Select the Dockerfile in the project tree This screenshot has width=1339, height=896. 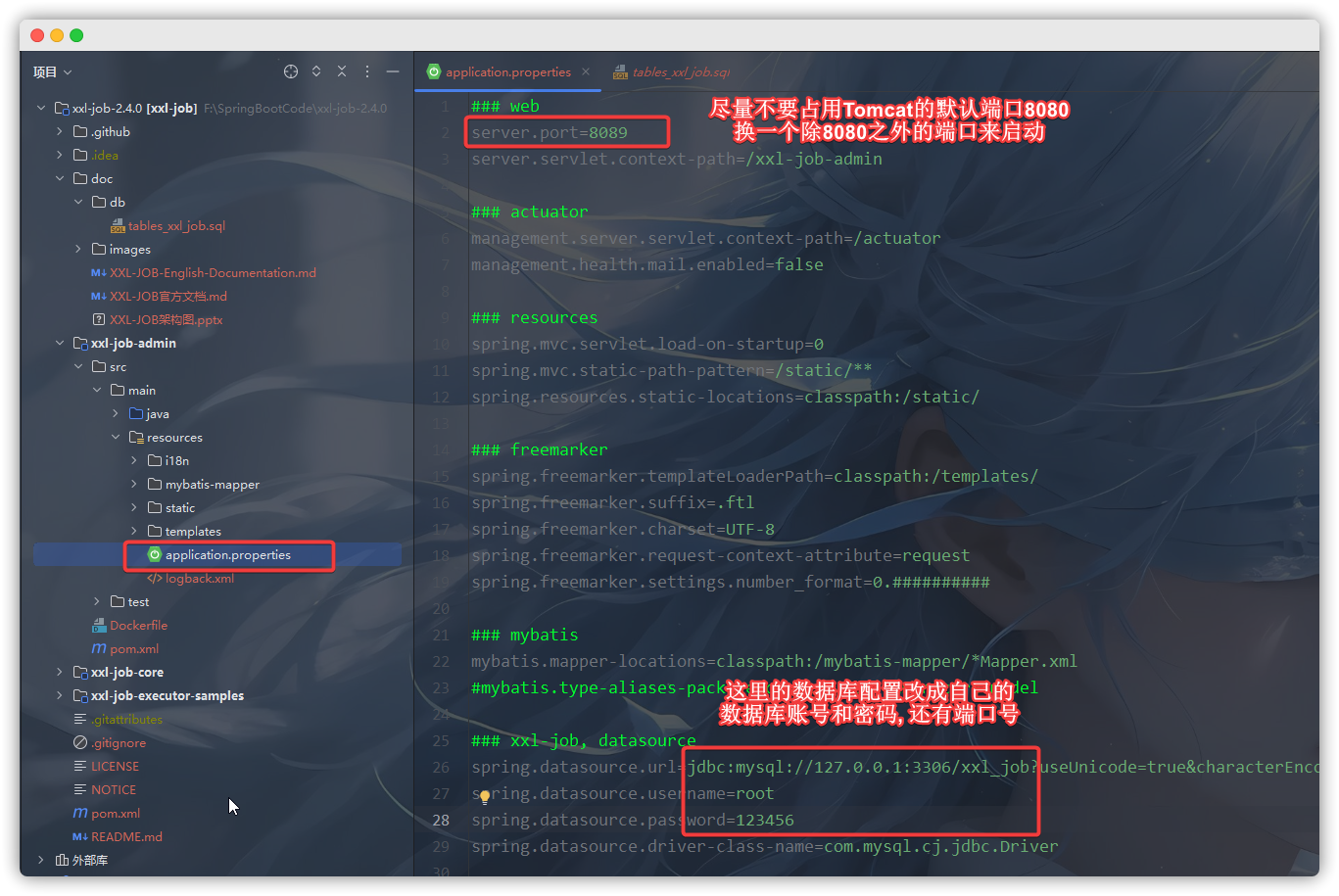point(139,625)
